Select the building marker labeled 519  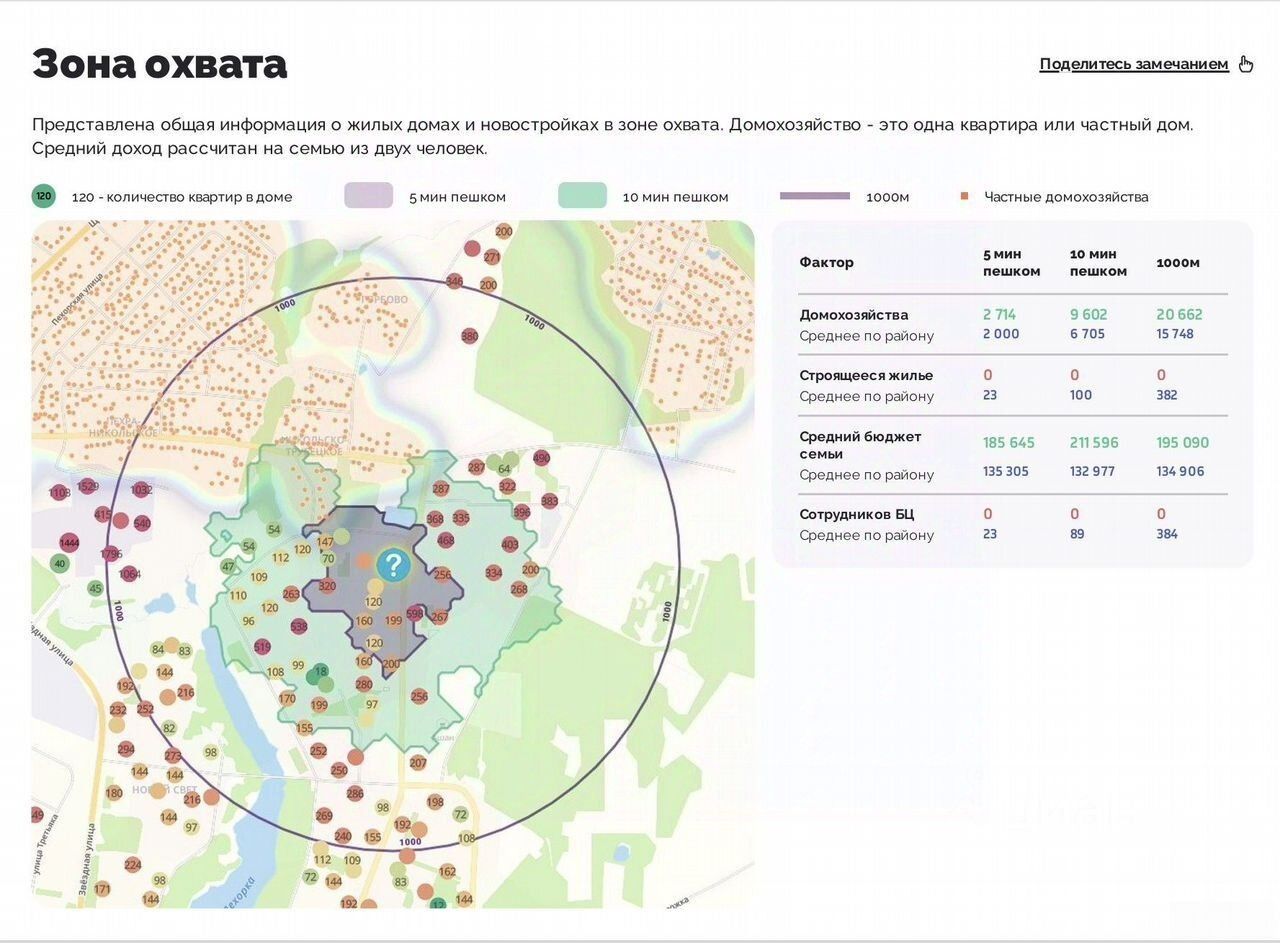(x=262, y=647)
